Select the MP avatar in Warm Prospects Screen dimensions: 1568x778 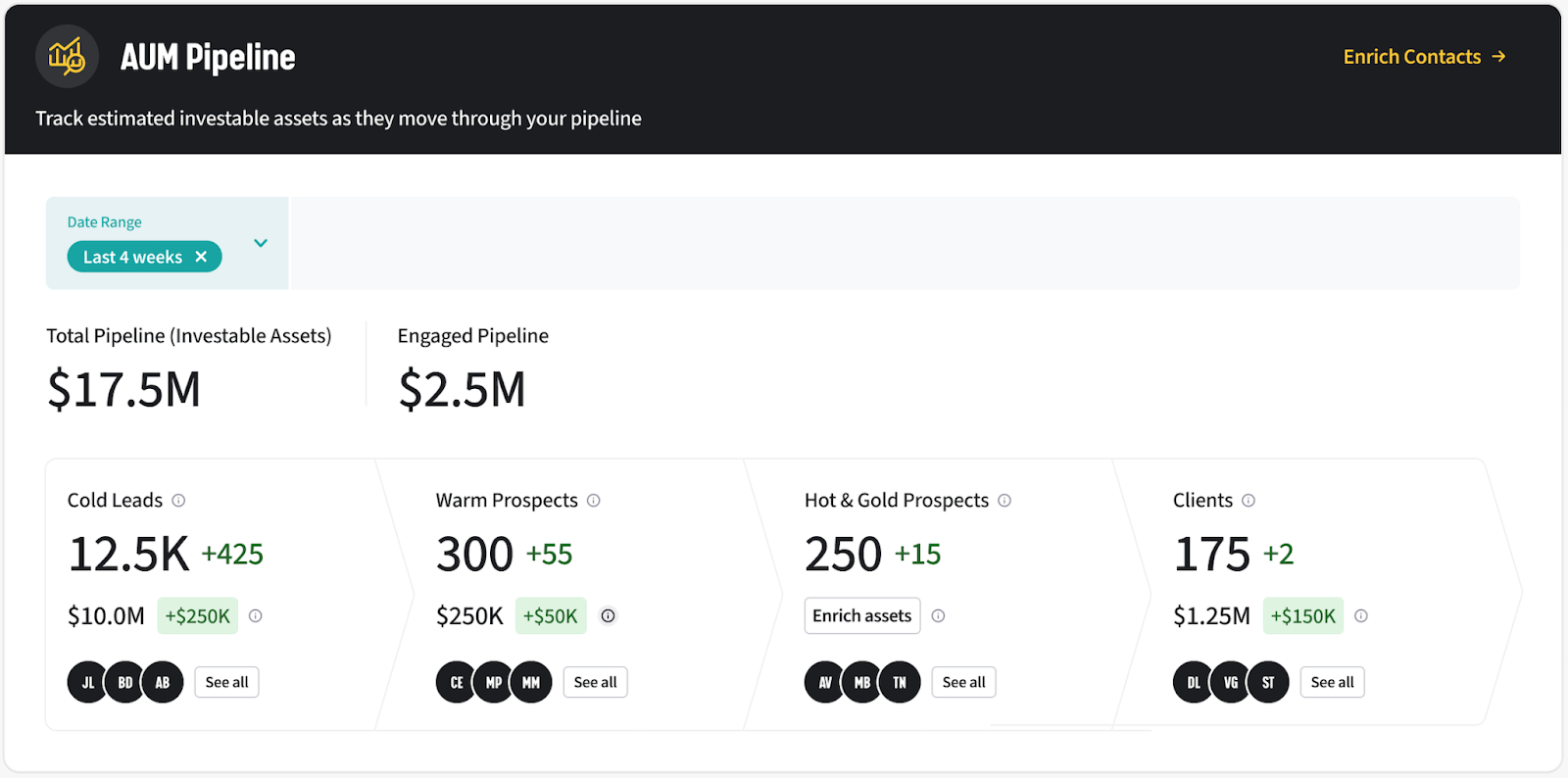click(494, 683)
